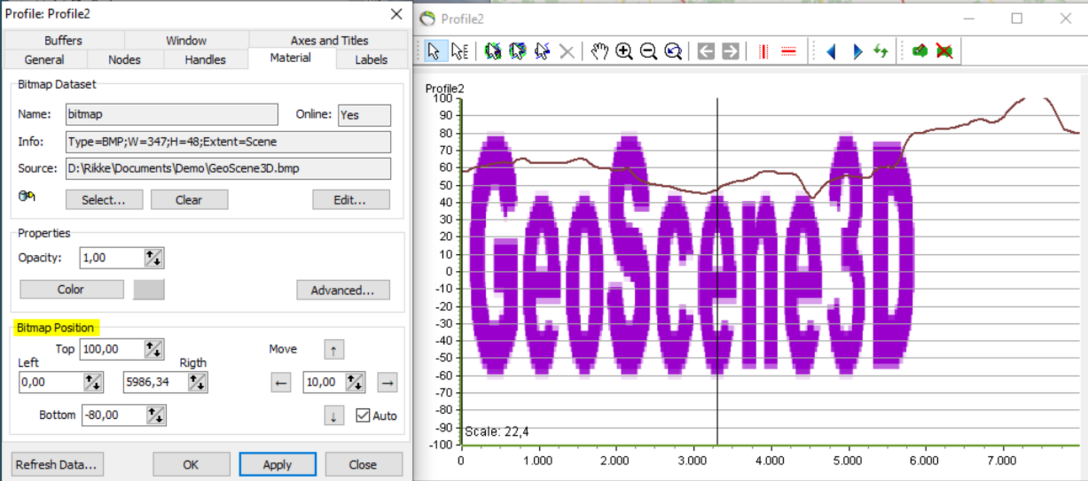The image size is (1088, 481).
Task: Move bitmap up with the up arrow button
Action: (x=334, y=350)
